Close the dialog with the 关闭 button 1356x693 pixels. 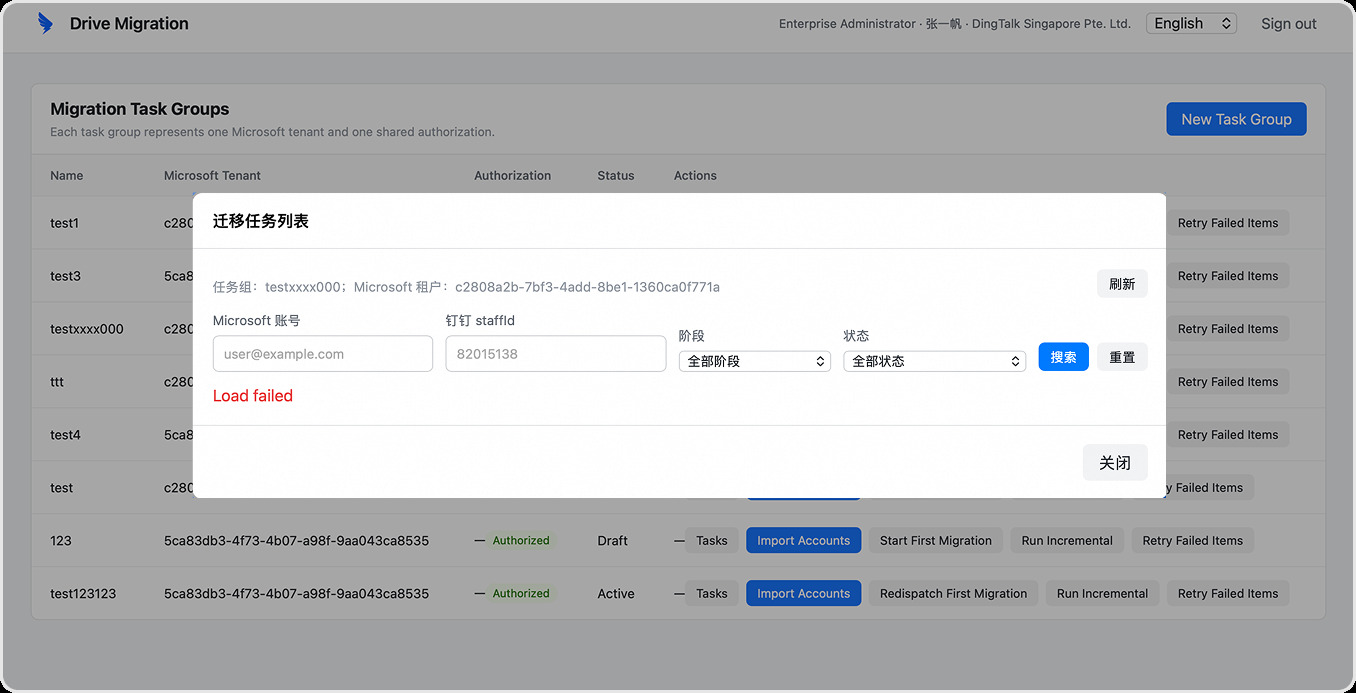1115,463
